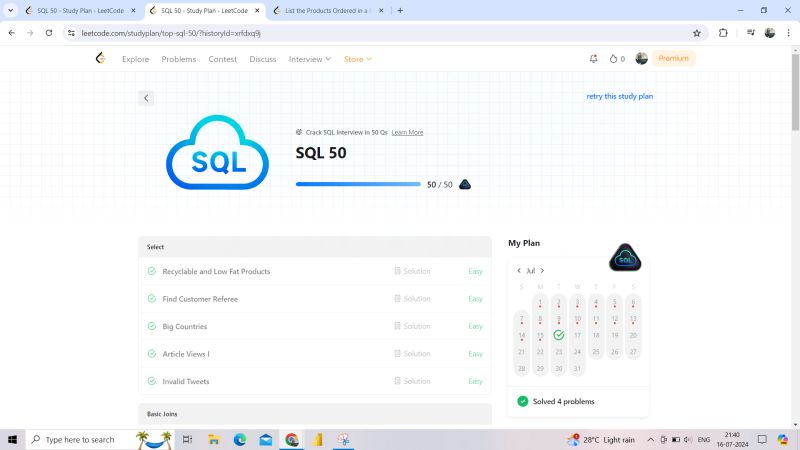This screenshot has width=800, height=450.
Task: Click the solved check beside Invalid Tweets
Action: 152,381
